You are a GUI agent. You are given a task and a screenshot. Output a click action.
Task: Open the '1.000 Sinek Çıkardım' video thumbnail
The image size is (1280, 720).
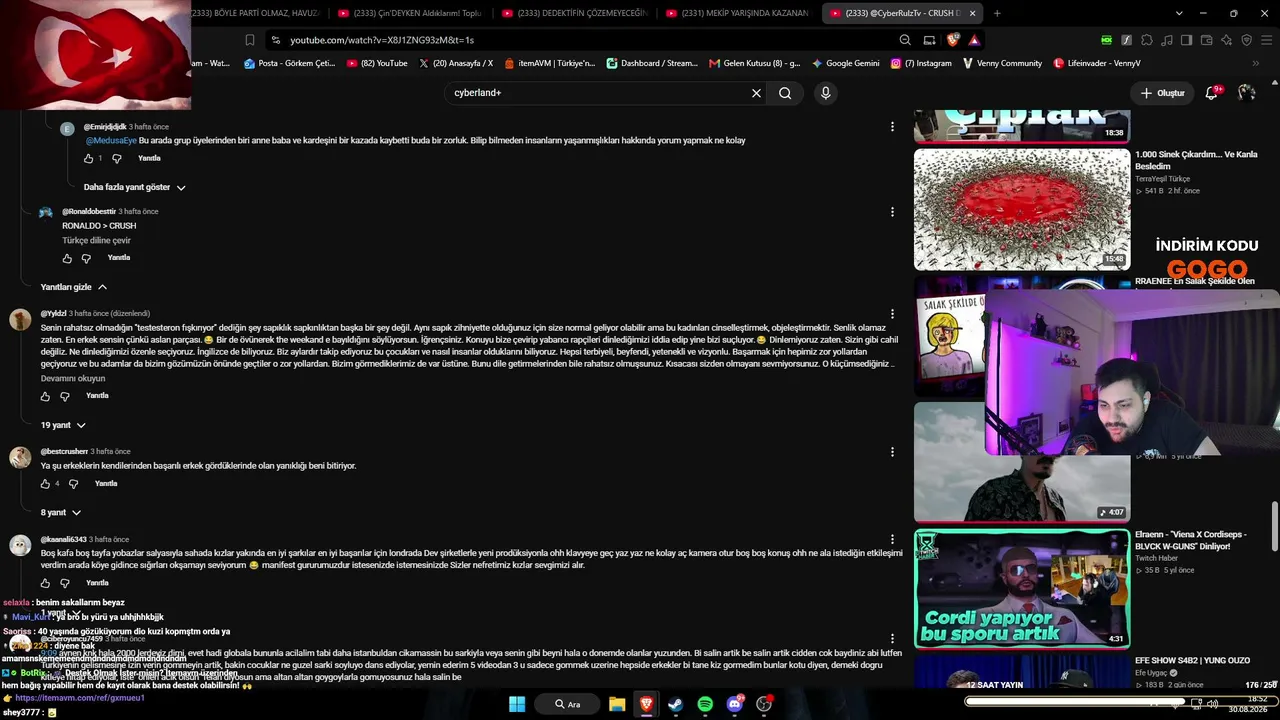pos(1022,210)
